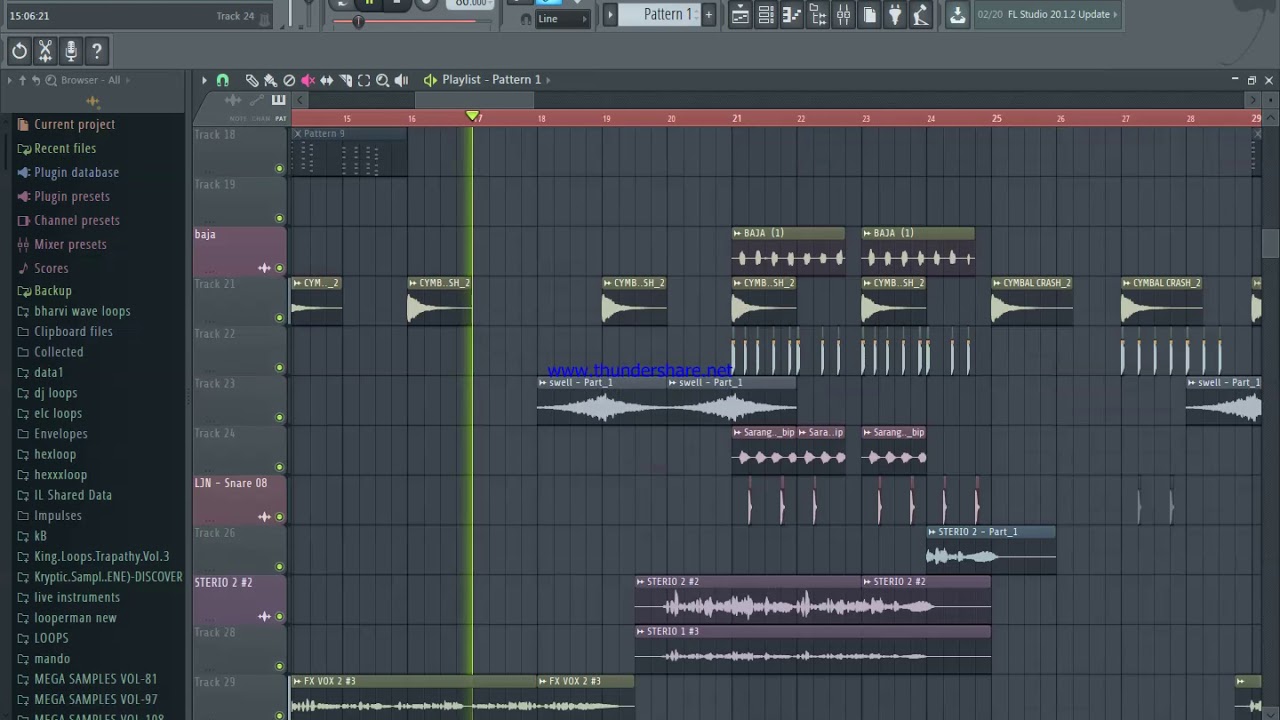This screenshot has width=1280, height=720.
Task: Open the BAJA (1) clip menu at bar 21
Action: tap(737, 233)
